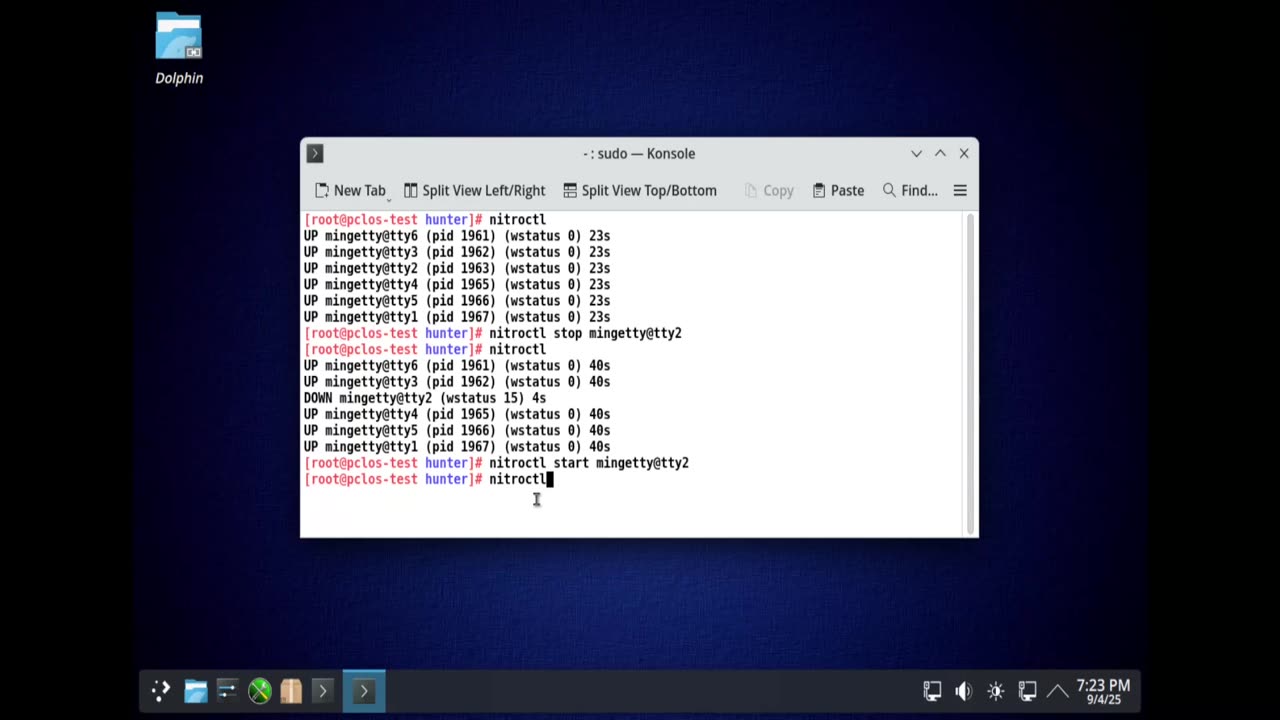This screenshot has width=1280, height=720.
Task: Open the Dolphin file manager from the taskbar
Action: [x=195, y=690]
